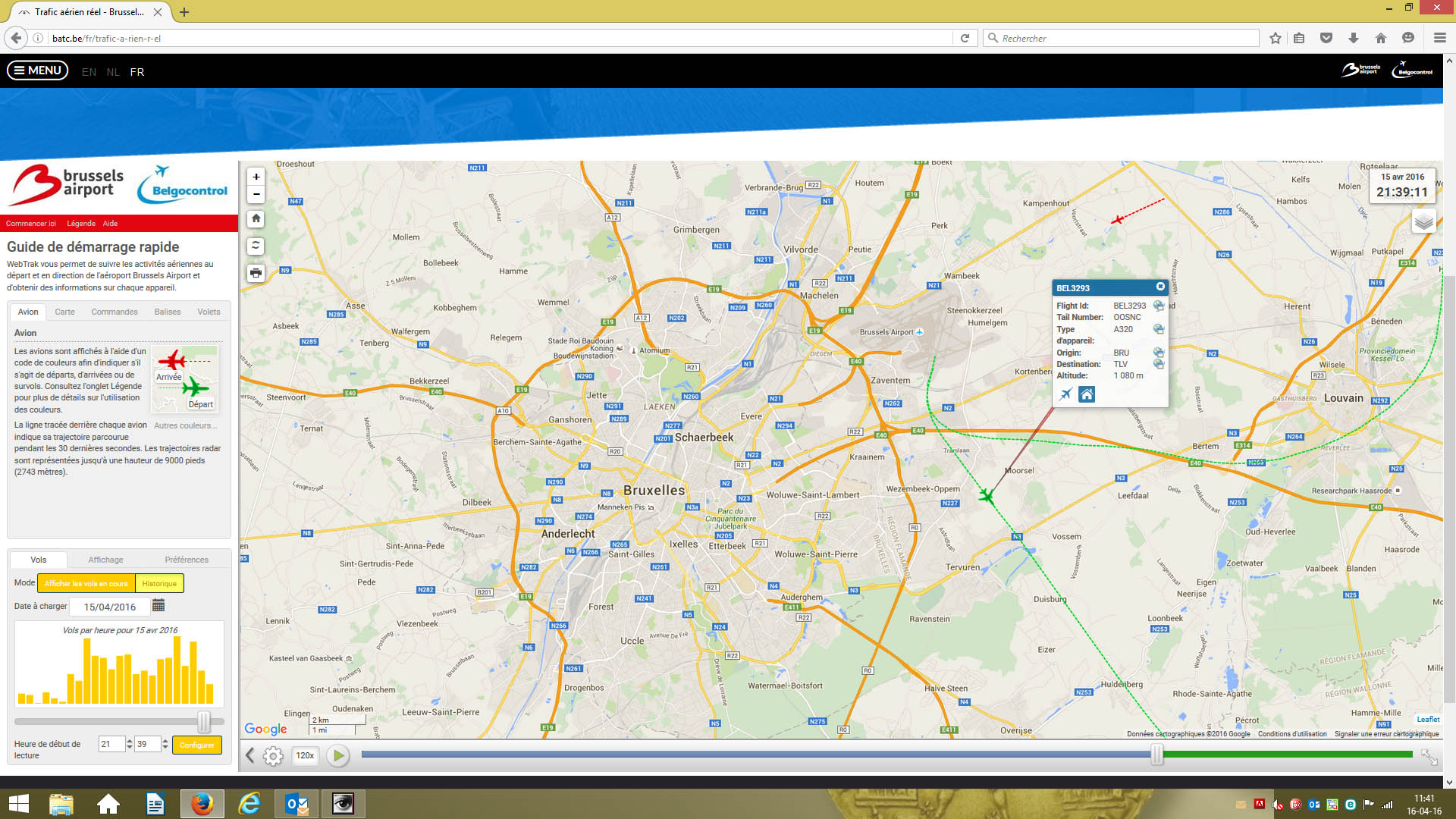
Task: Select the red arriving plane on map
Action: 1117,220
